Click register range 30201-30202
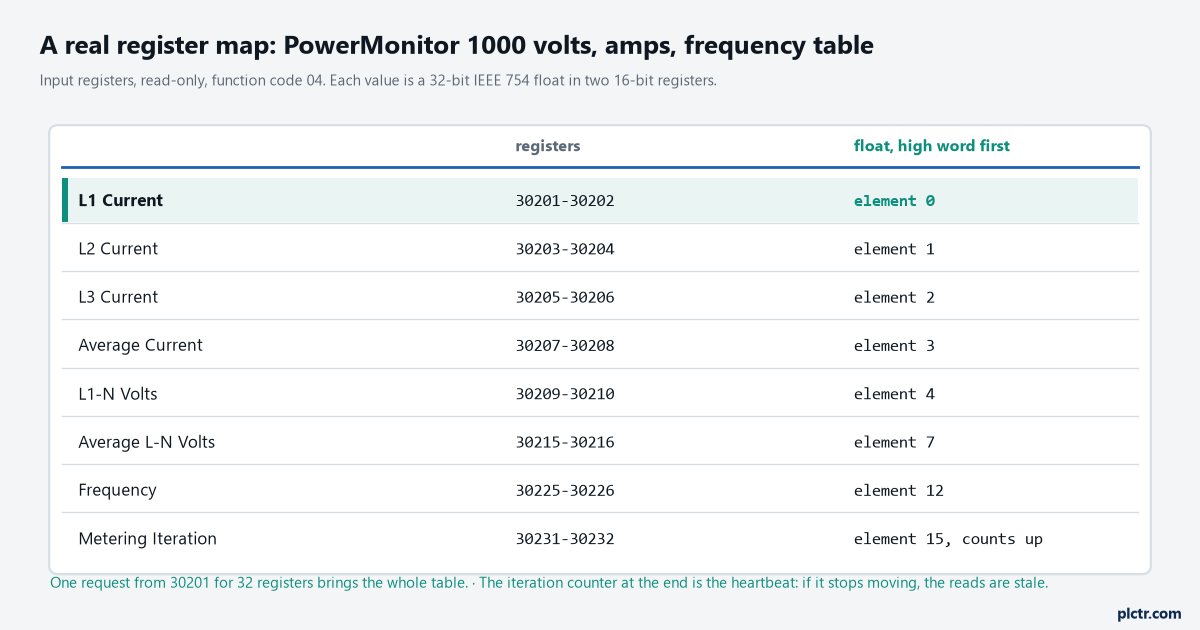The image size is (1200, 630). 565,201
